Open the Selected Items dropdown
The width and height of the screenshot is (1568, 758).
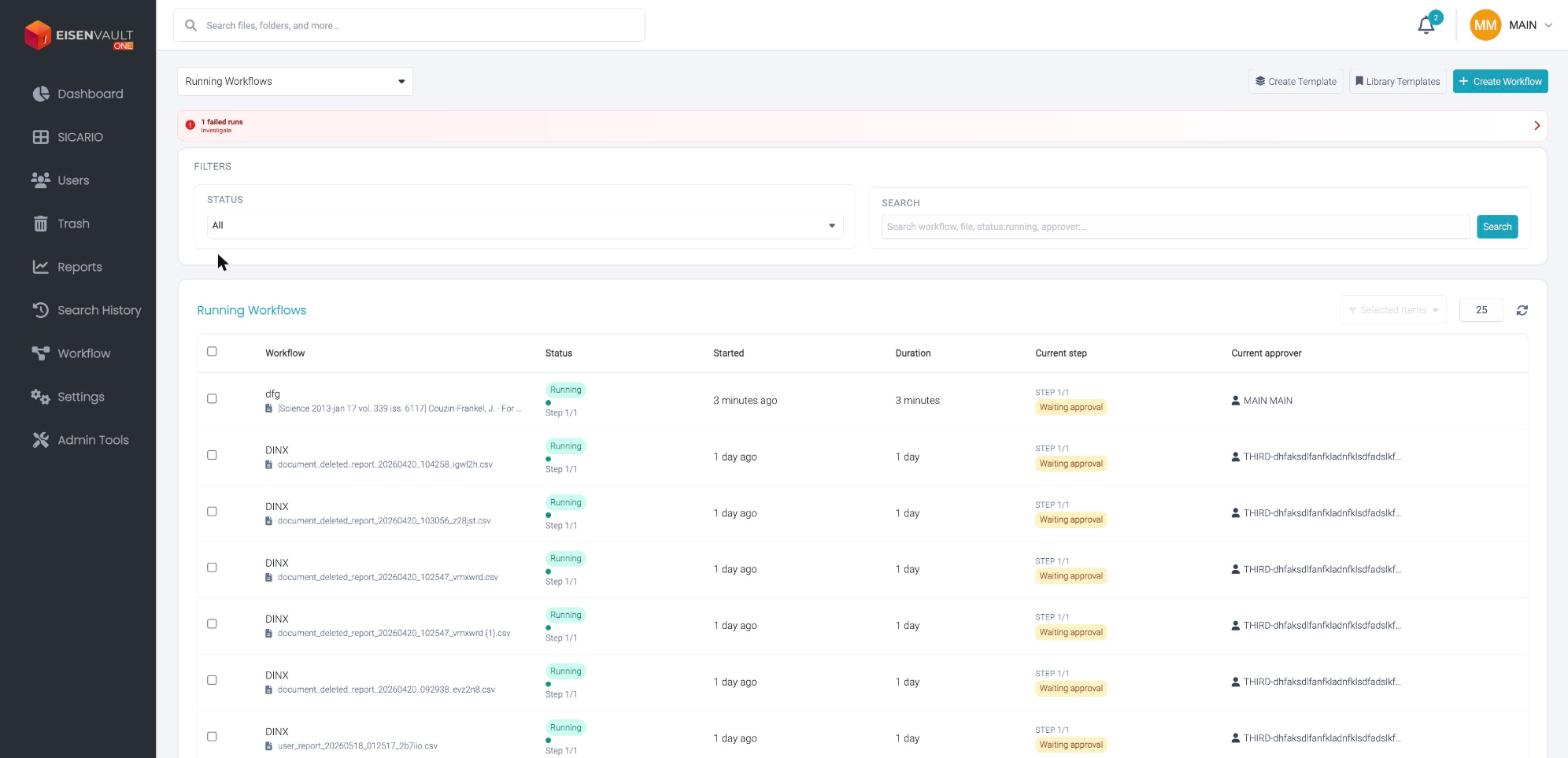(1393, 310)
